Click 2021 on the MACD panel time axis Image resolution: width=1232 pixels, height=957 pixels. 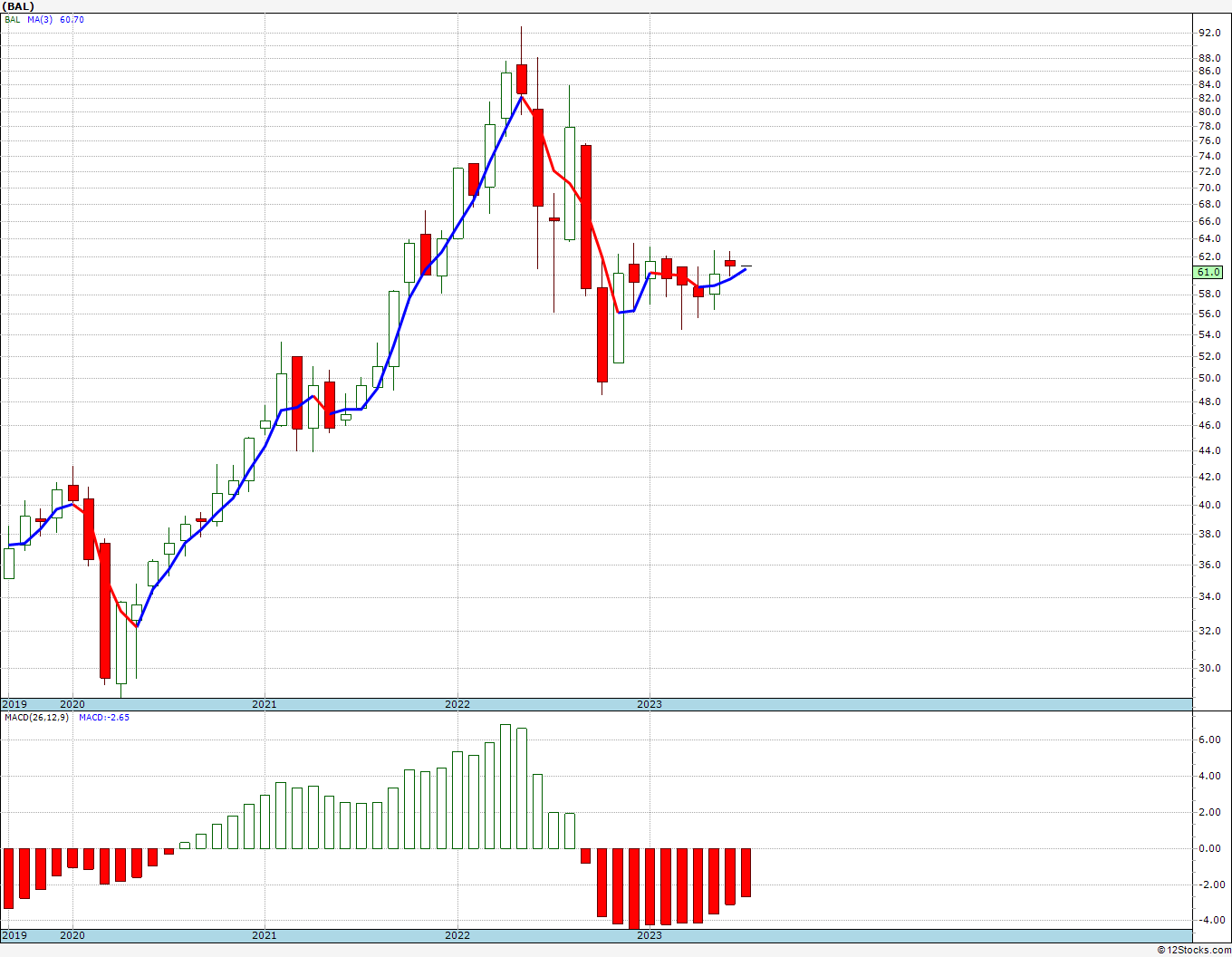pyautogui.click(x=265, y=935)
